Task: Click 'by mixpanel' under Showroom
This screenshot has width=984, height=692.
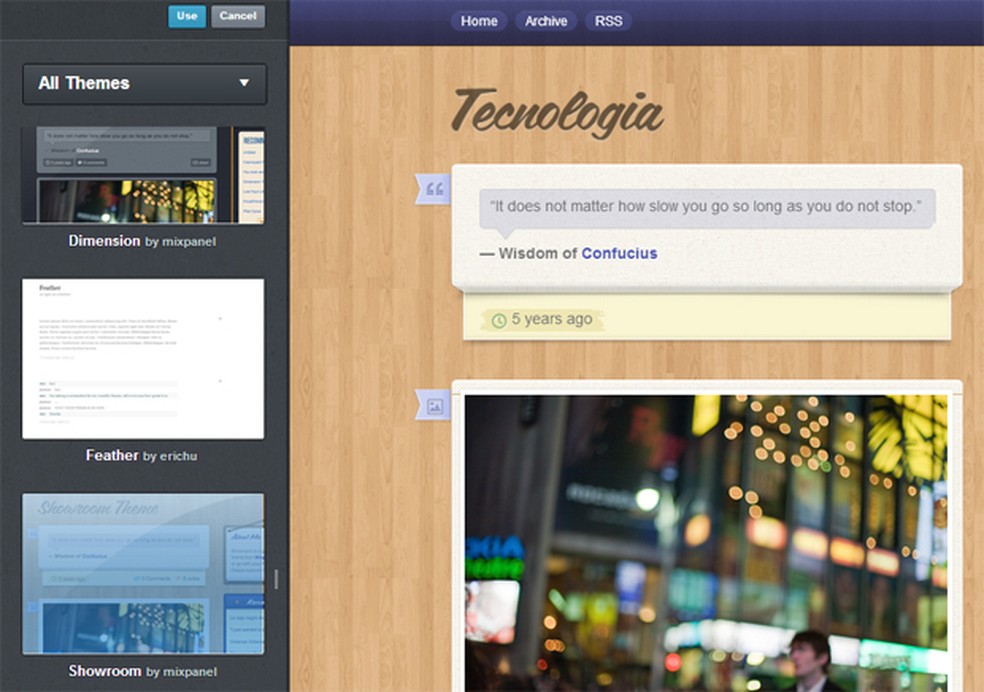Action: pos(182,672)
